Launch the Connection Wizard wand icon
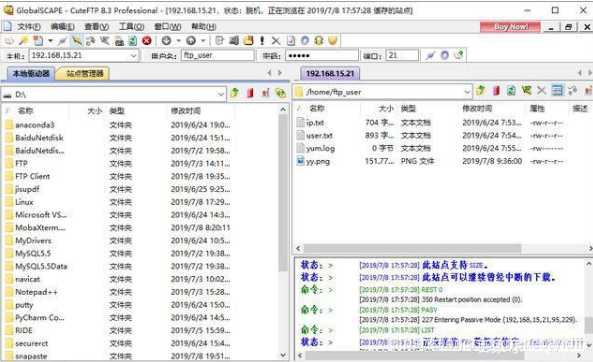The image size is (593, 362). [x=24, y=40]
